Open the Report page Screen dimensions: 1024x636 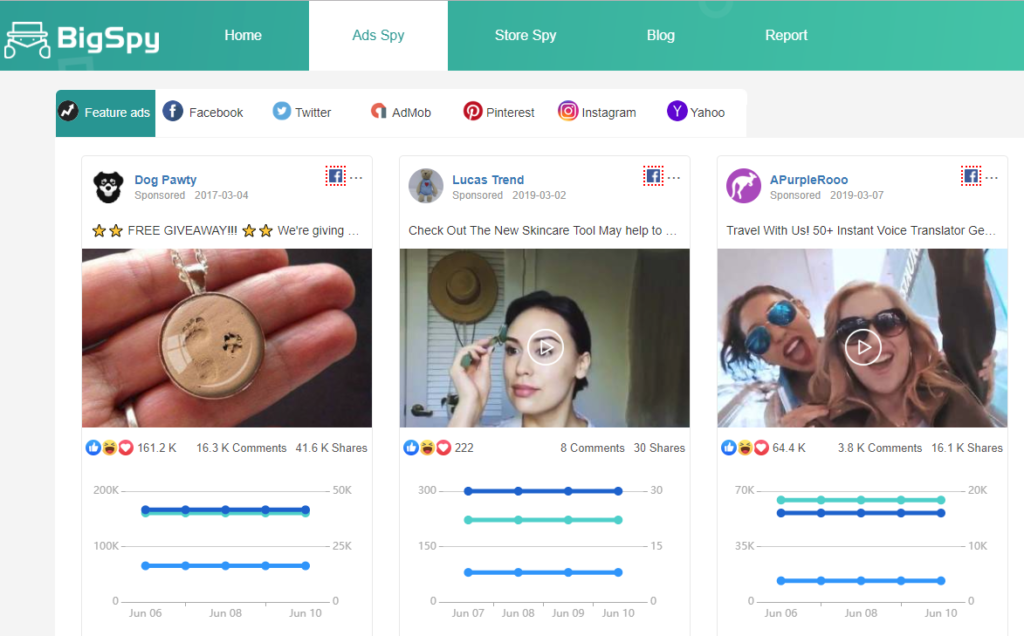point(786,35)
